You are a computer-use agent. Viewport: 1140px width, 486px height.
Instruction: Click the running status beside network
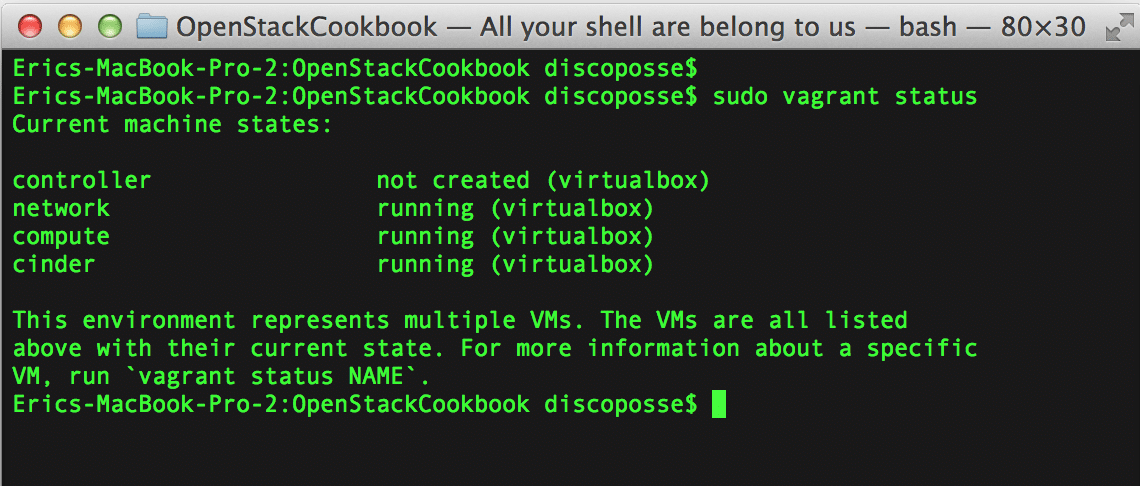pyautogui.click(x=514, y=209)
